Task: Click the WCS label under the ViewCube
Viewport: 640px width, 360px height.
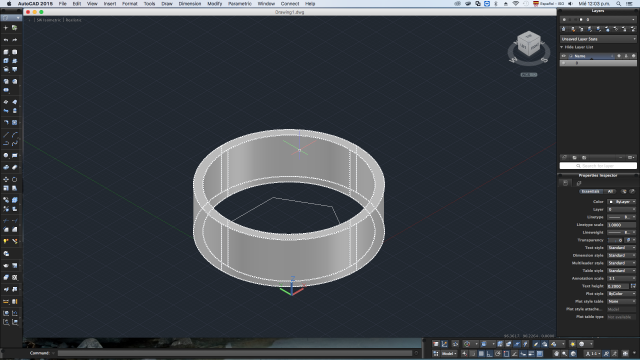Action: click(x=529, y=75)
